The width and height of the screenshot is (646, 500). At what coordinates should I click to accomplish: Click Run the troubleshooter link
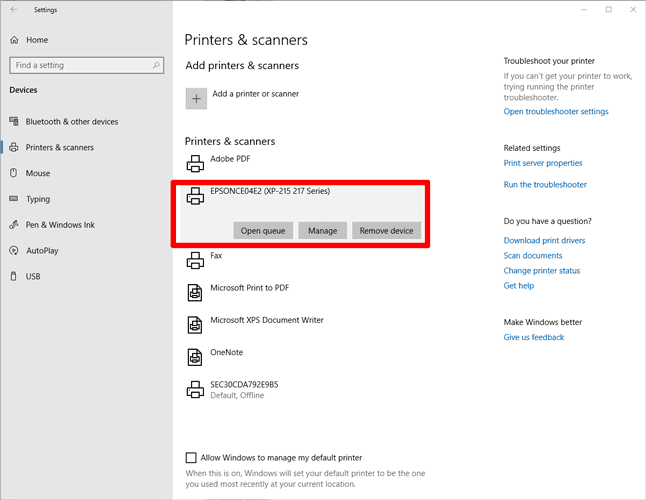[545, 185]
